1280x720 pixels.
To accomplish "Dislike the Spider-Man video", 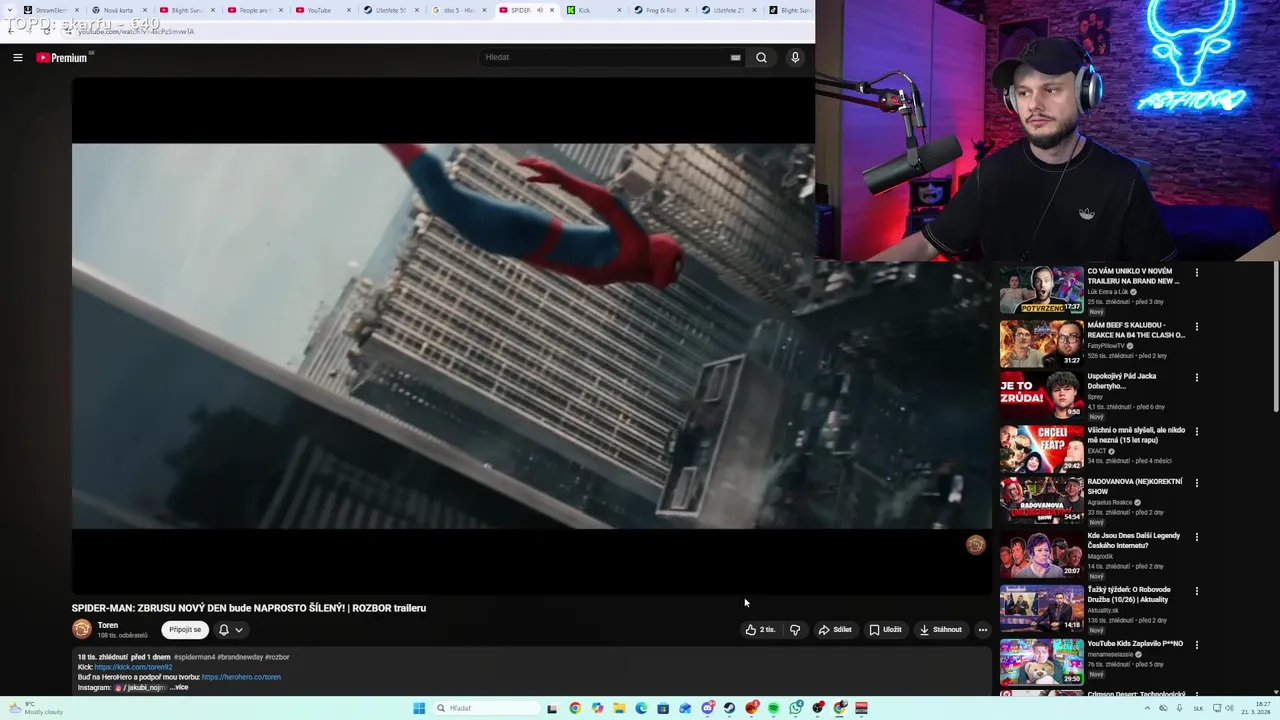I will [795, 630].
